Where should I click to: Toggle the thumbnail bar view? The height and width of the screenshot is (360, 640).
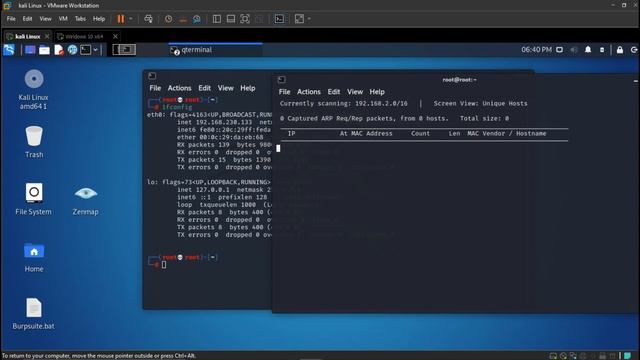click(x=231, y=19)
